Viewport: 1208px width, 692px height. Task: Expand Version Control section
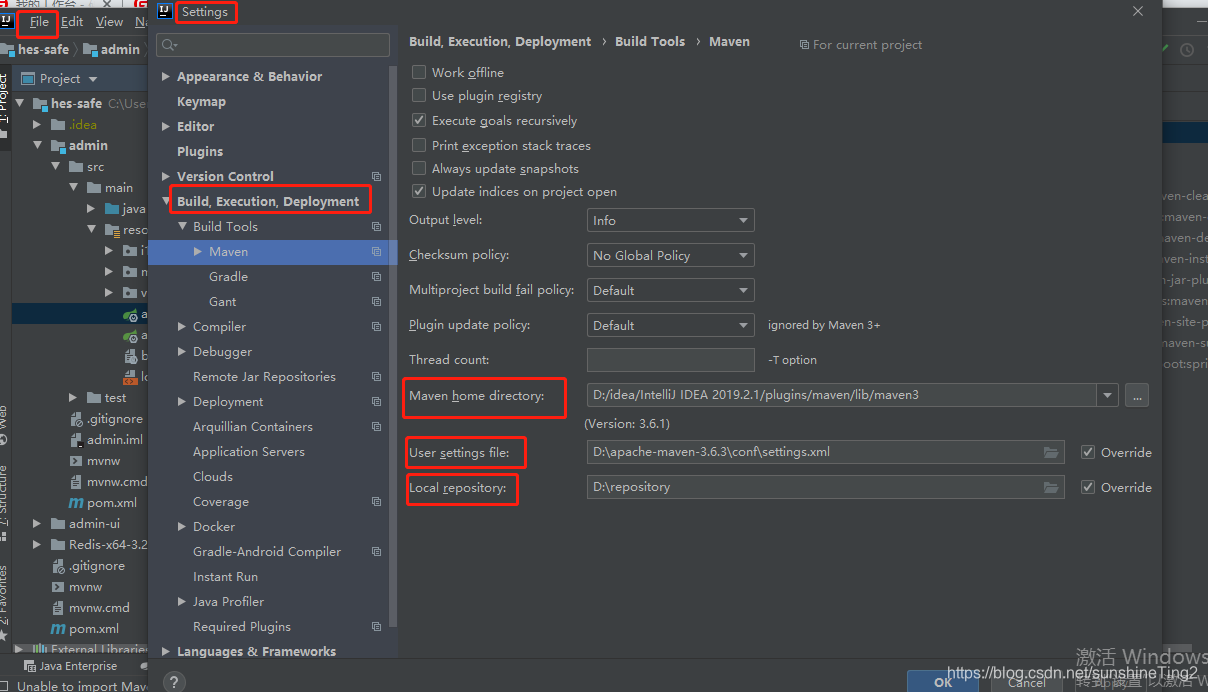pos(166,176)
